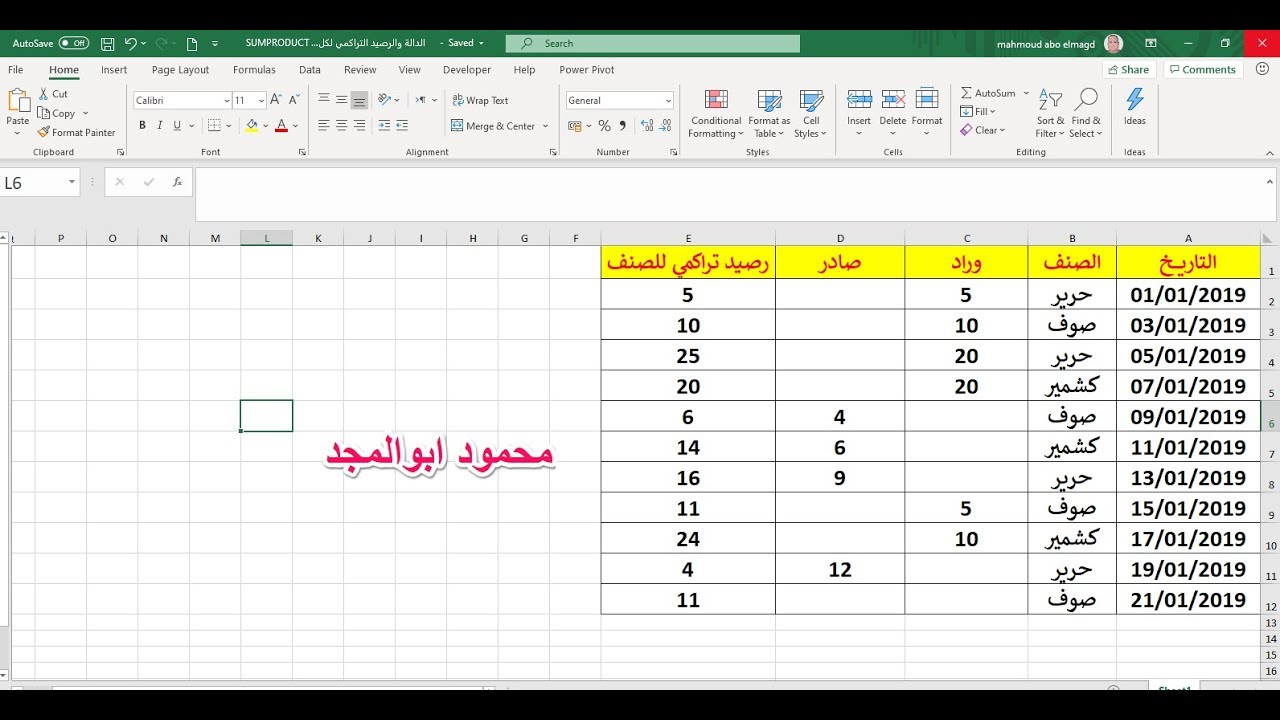Viewport: 1280px width, 720px height.
Task: Click Comma Style icon
Action: 623,126
